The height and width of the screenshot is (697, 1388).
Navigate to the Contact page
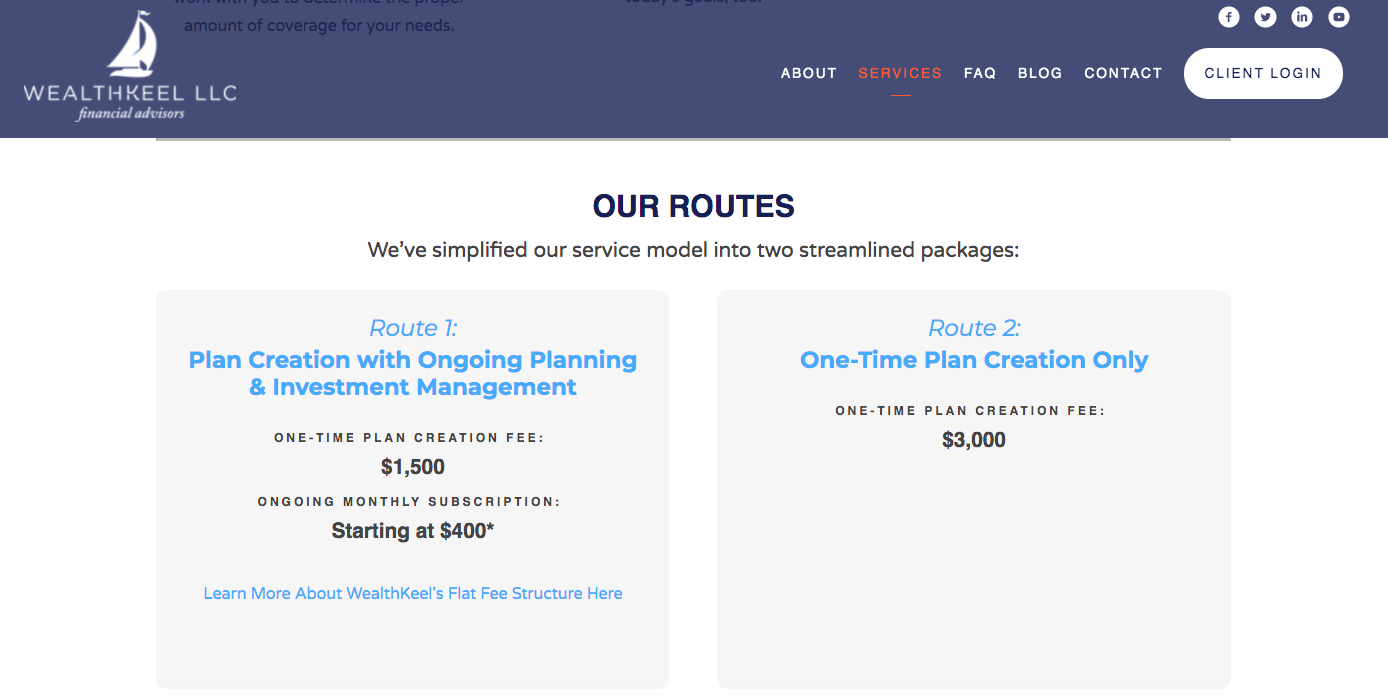tap(1123, 73)
